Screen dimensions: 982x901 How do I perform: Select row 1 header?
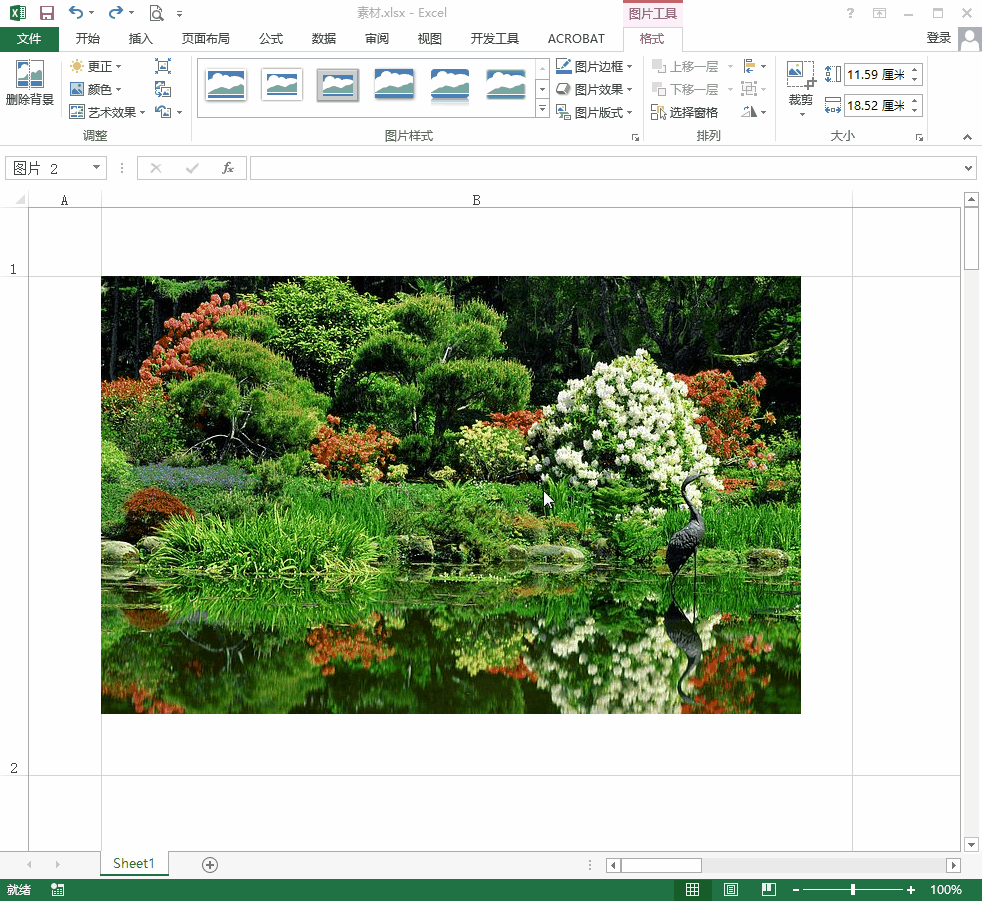pyautogui.click(x=14, y=242)
